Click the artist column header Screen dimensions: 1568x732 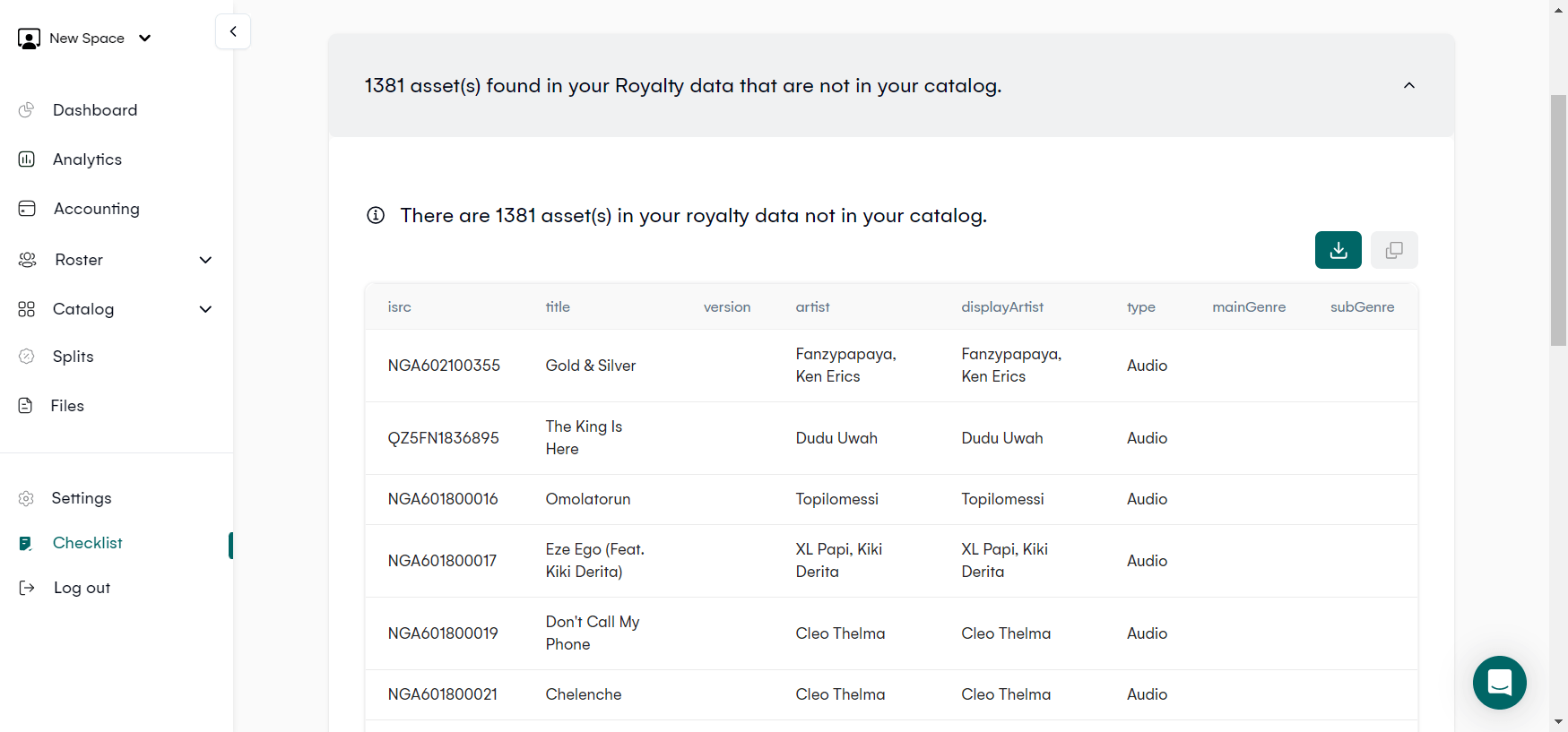tap(813, 307)
